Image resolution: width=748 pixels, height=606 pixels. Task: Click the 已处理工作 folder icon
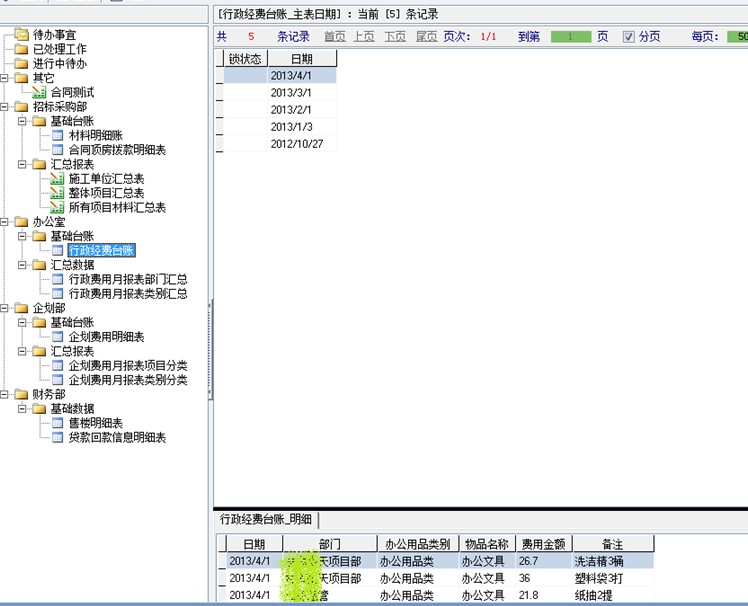(21, 49)
